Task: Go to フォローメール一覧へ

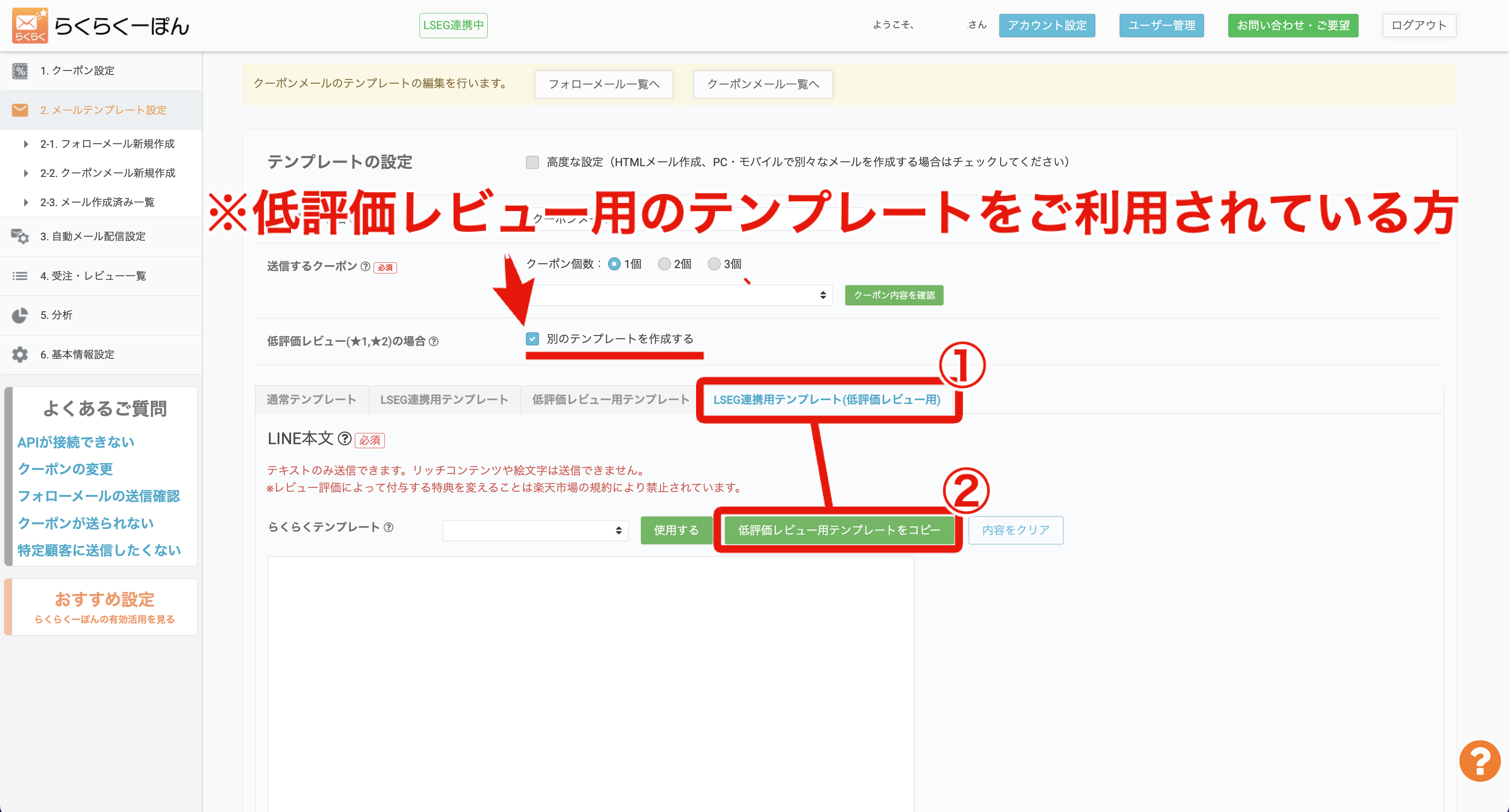Action: [x=603, y=84]
